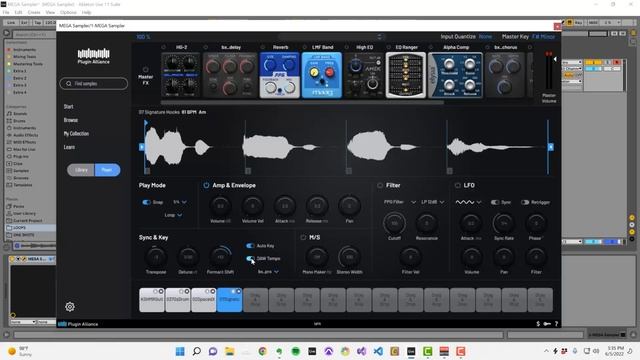Toggle the Master FX power button

click(x=145, y=69)
